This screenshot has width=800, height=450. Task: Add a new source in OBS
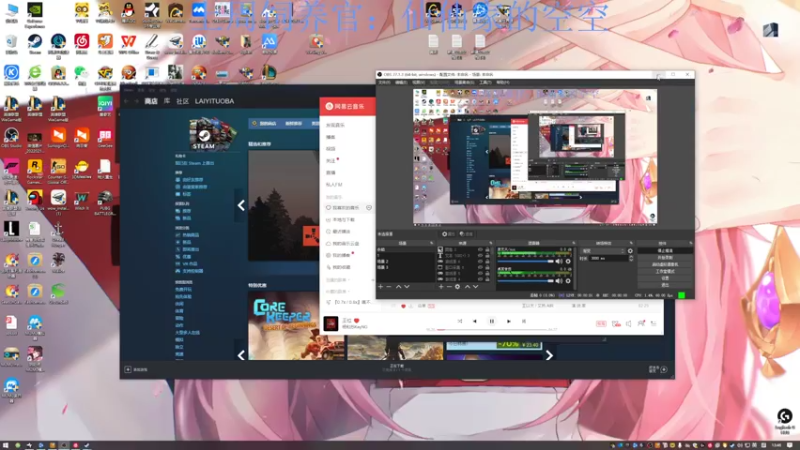(441, 287)
